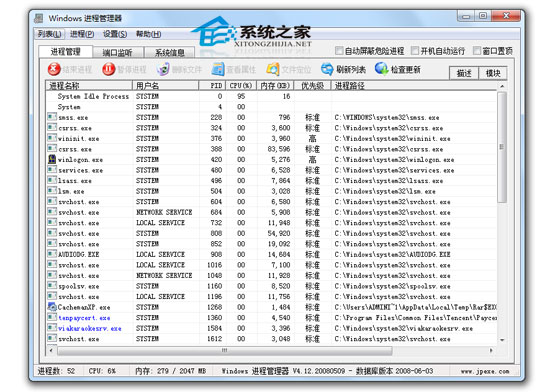Click the icon beside spoolsv.exe
This screenshot has width=550, height=392.
point(52,285)
